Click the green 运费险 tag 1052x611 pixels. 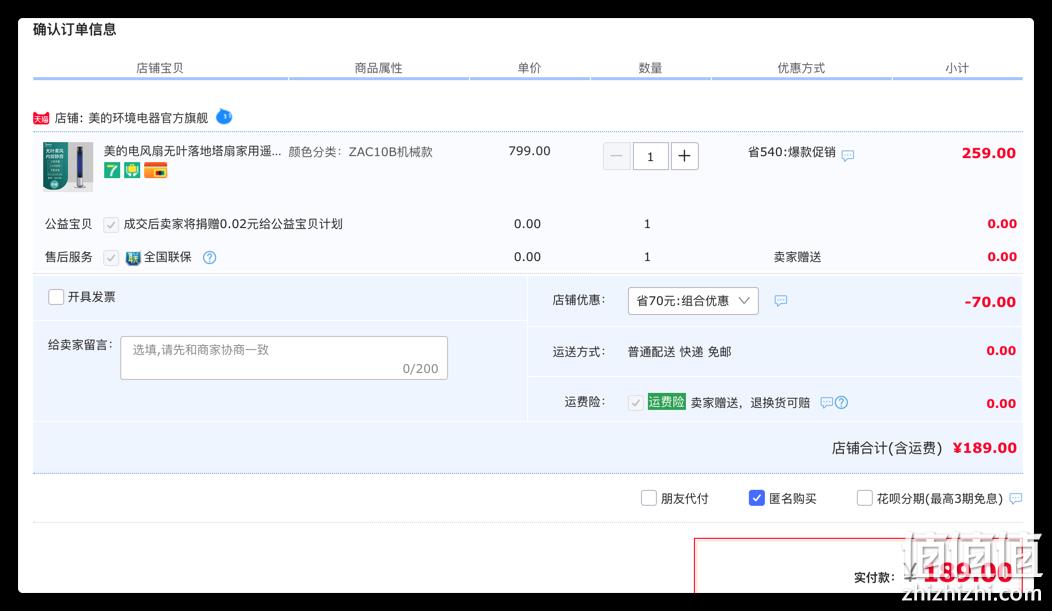(666, 402)
